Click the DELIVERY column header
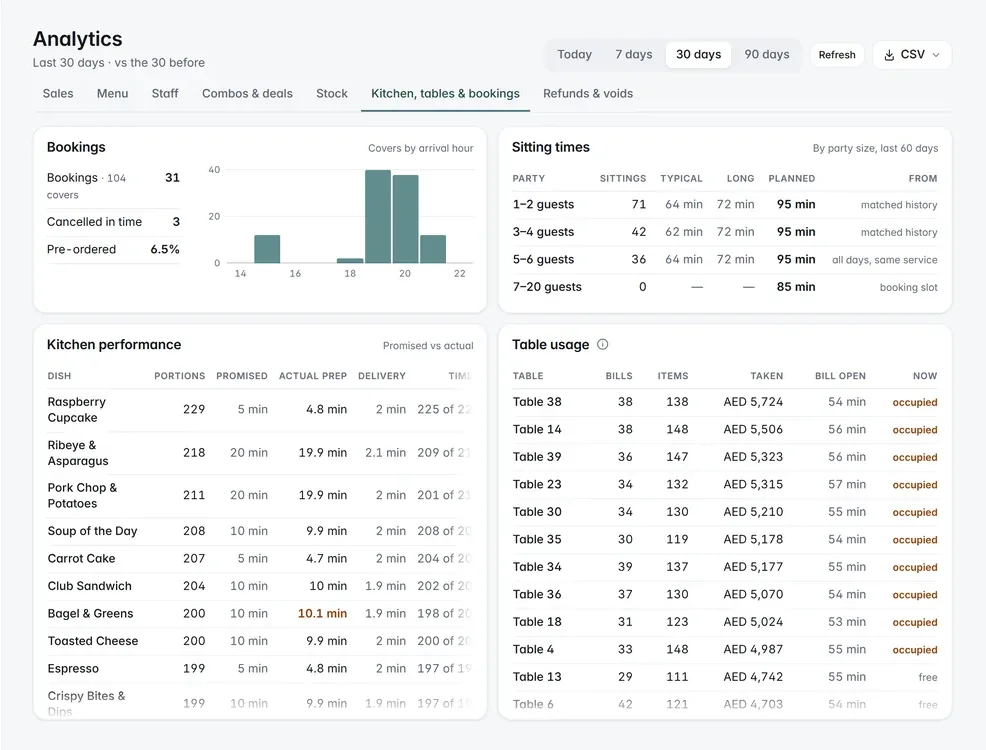The image size is (986, 750). click(x=382, y=376)
